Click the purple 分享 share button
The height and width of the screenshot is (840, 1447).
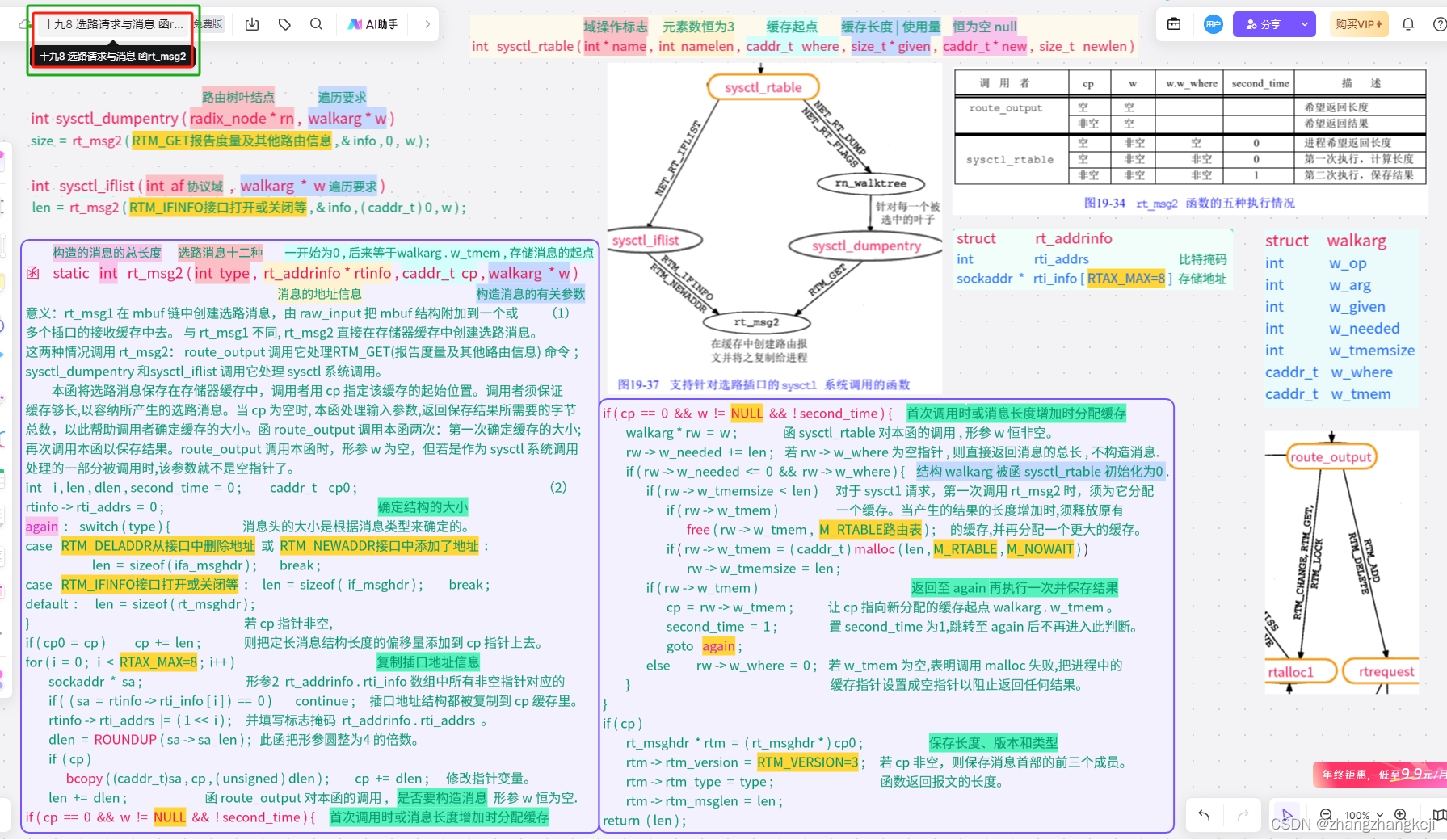tap(1264, 24)
